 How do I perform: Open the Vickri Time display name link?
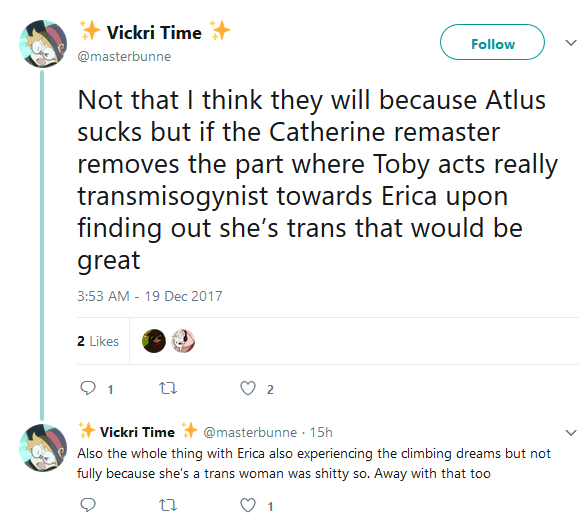click(x=154, y=32)
